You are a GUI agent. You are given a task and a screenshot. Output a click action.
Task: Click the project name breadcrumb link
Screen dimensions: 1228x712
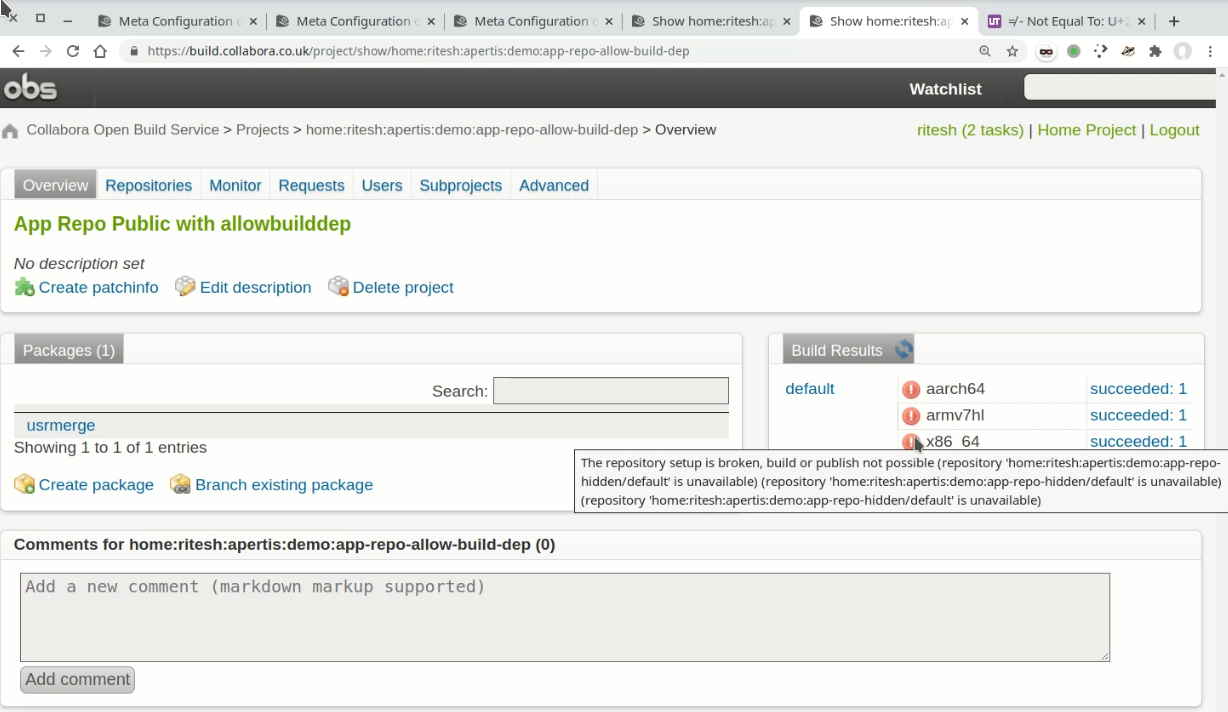(472, 130)
